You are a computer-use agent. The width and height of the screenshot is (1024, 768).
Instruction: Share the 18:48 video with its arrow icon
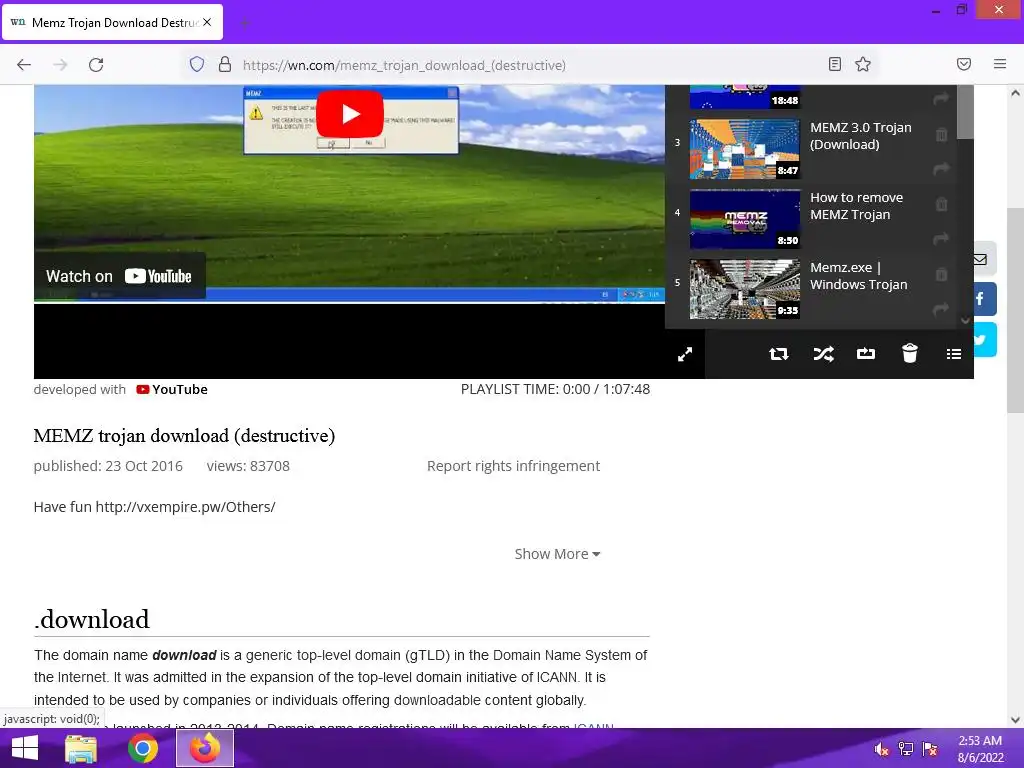pyautogui.click(x=941, y=99)
